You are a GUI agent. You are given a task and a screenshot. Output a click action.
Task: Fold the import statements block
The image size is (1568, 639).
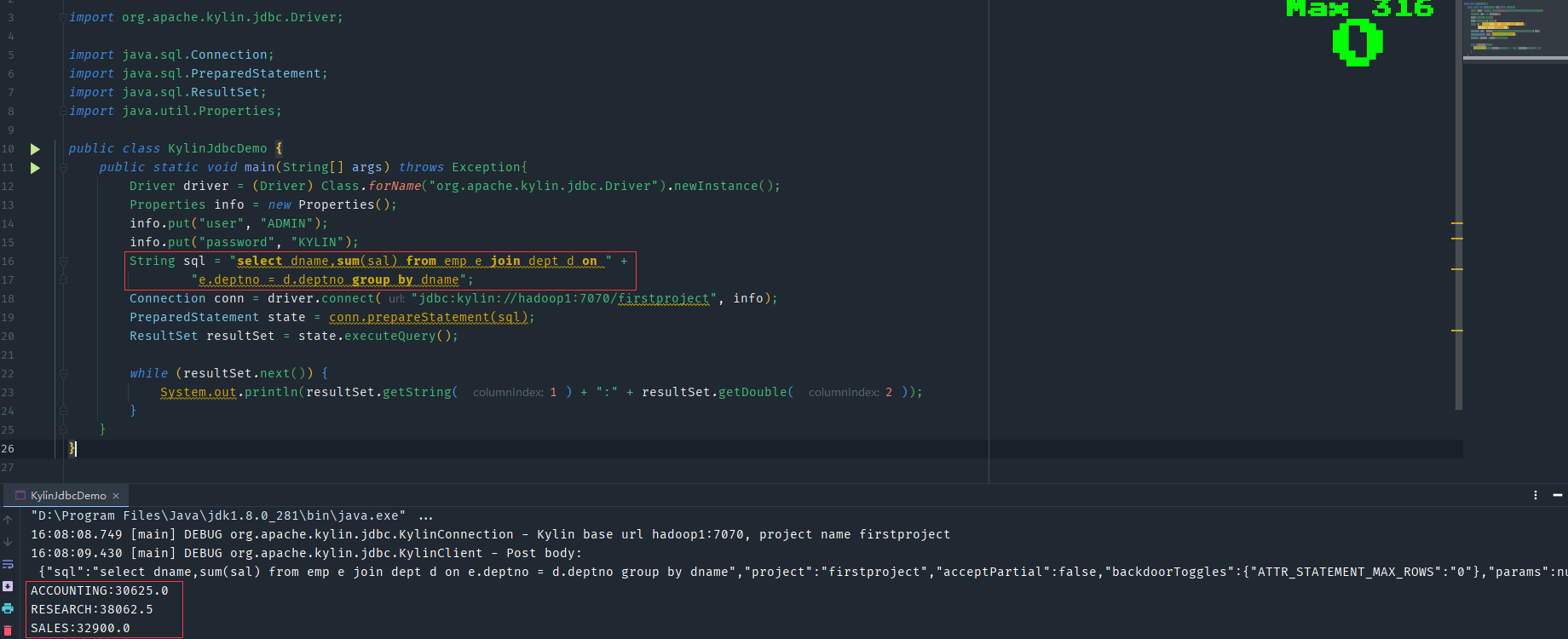64,17
